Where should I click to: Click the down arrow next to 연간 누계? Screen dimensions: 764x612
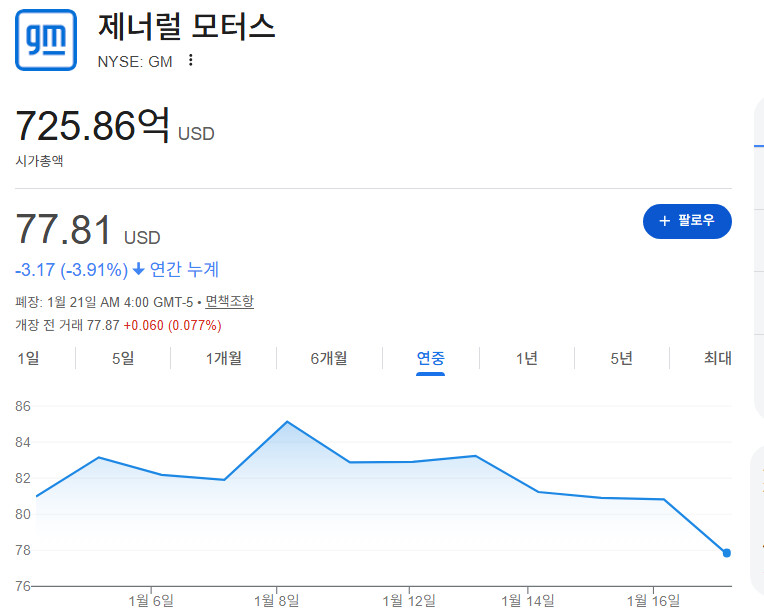[138, 268]
